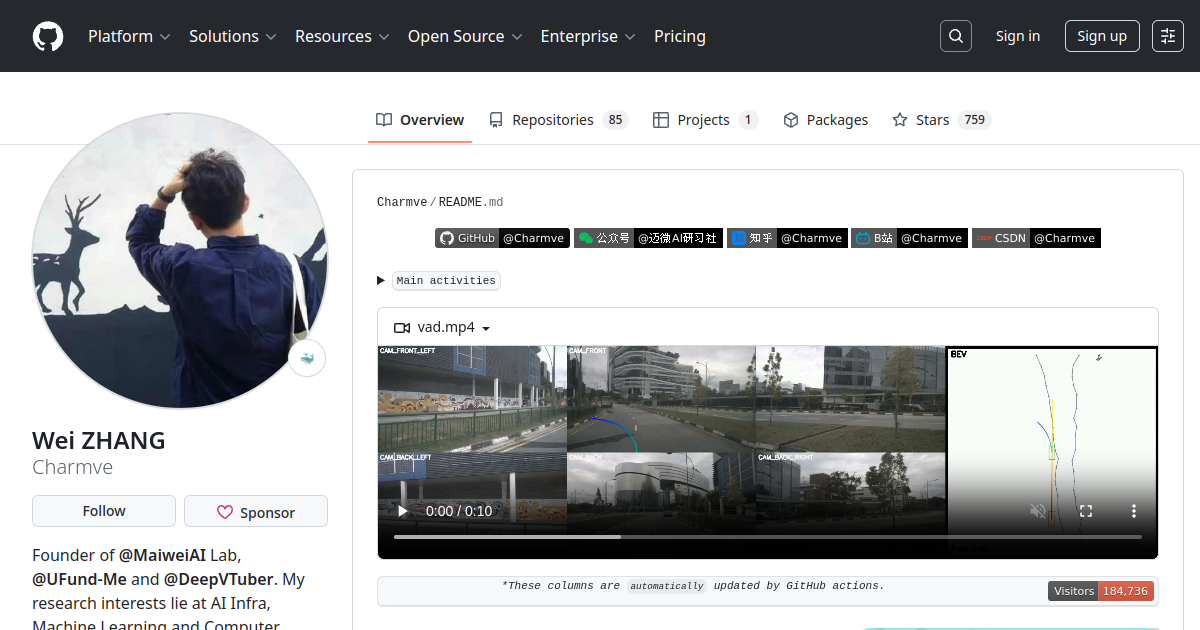Click the Docker whale status badge

308,358
